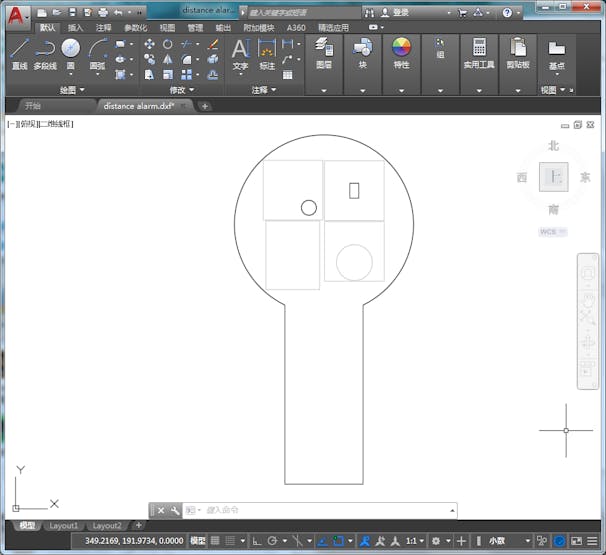606x555 pixels.
Task: Select the Line (直线) drawing tool
Action: click(19, 52)
